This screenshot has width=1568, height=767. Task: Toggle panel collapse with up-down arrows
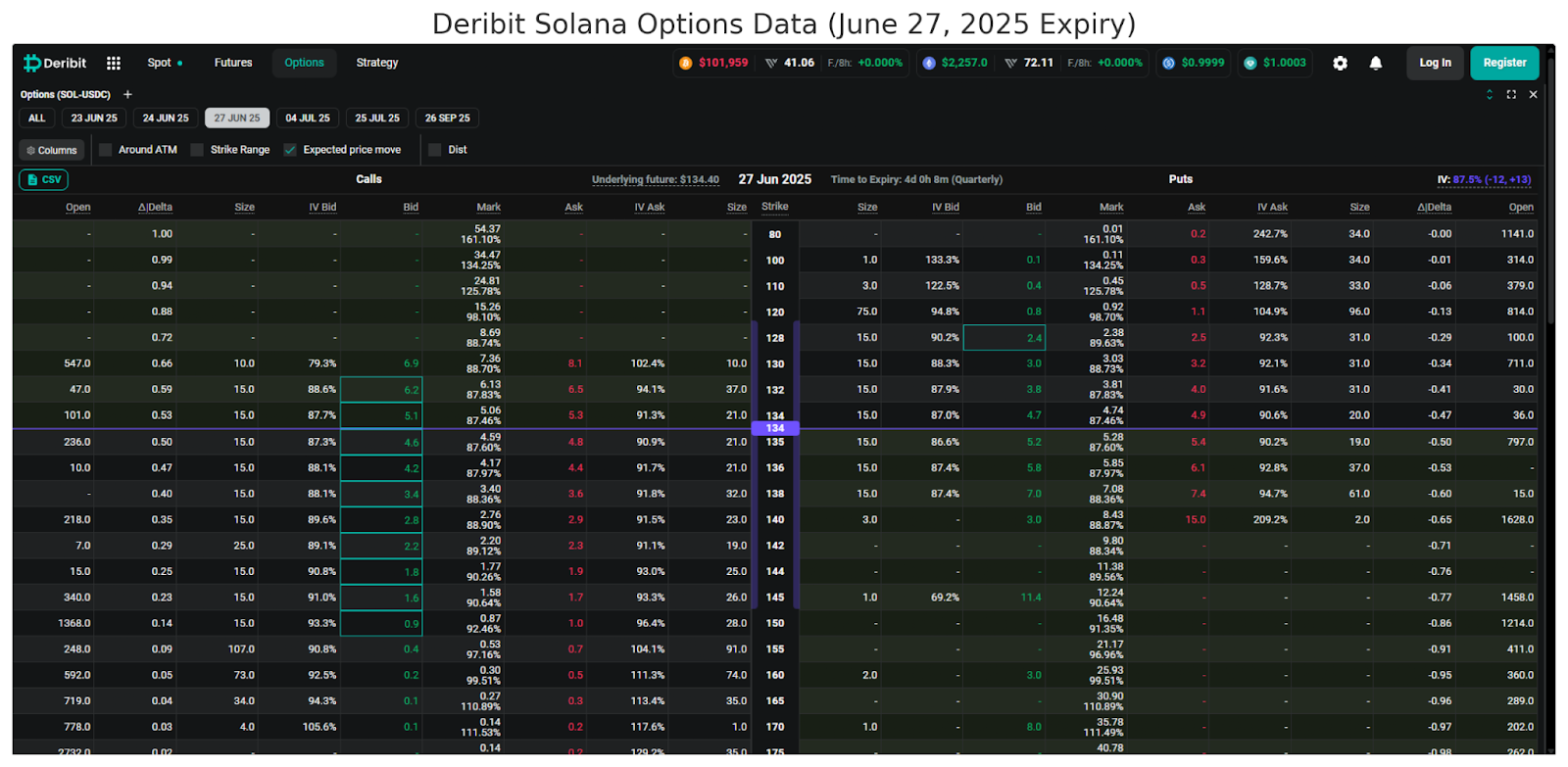click(x=1490, y=94)
